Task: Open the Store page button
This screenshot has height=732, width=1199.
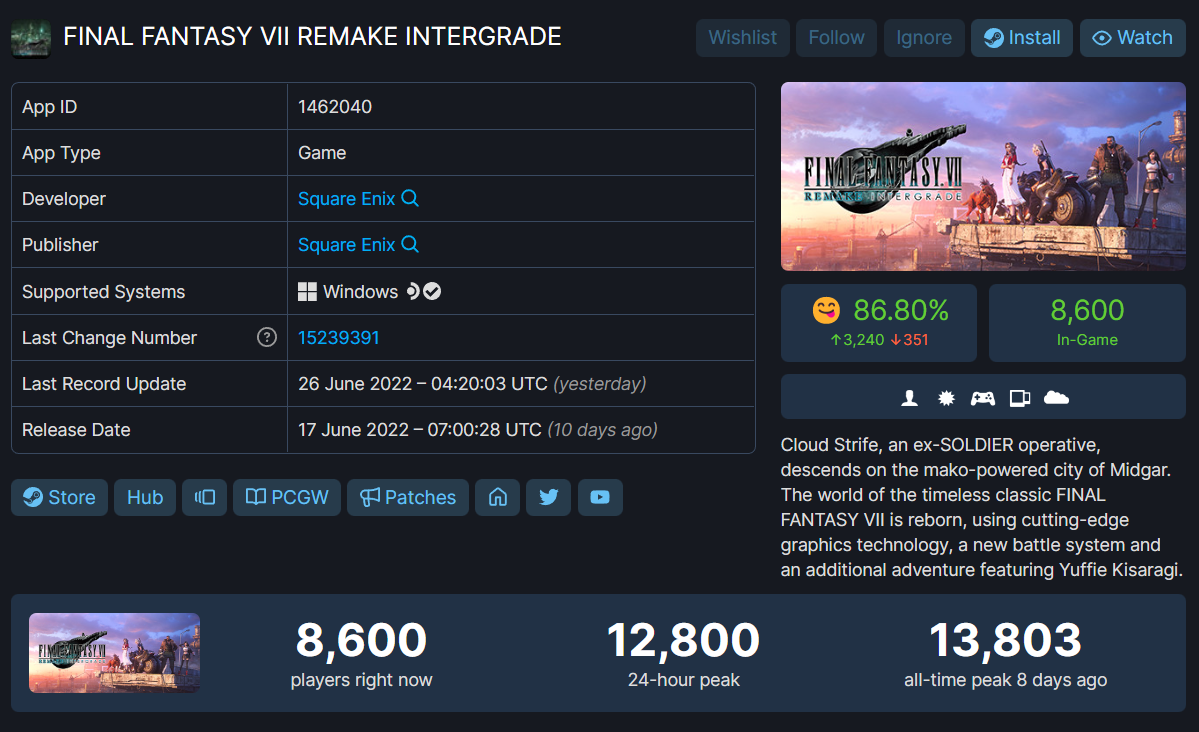Action: click(60, 497)
